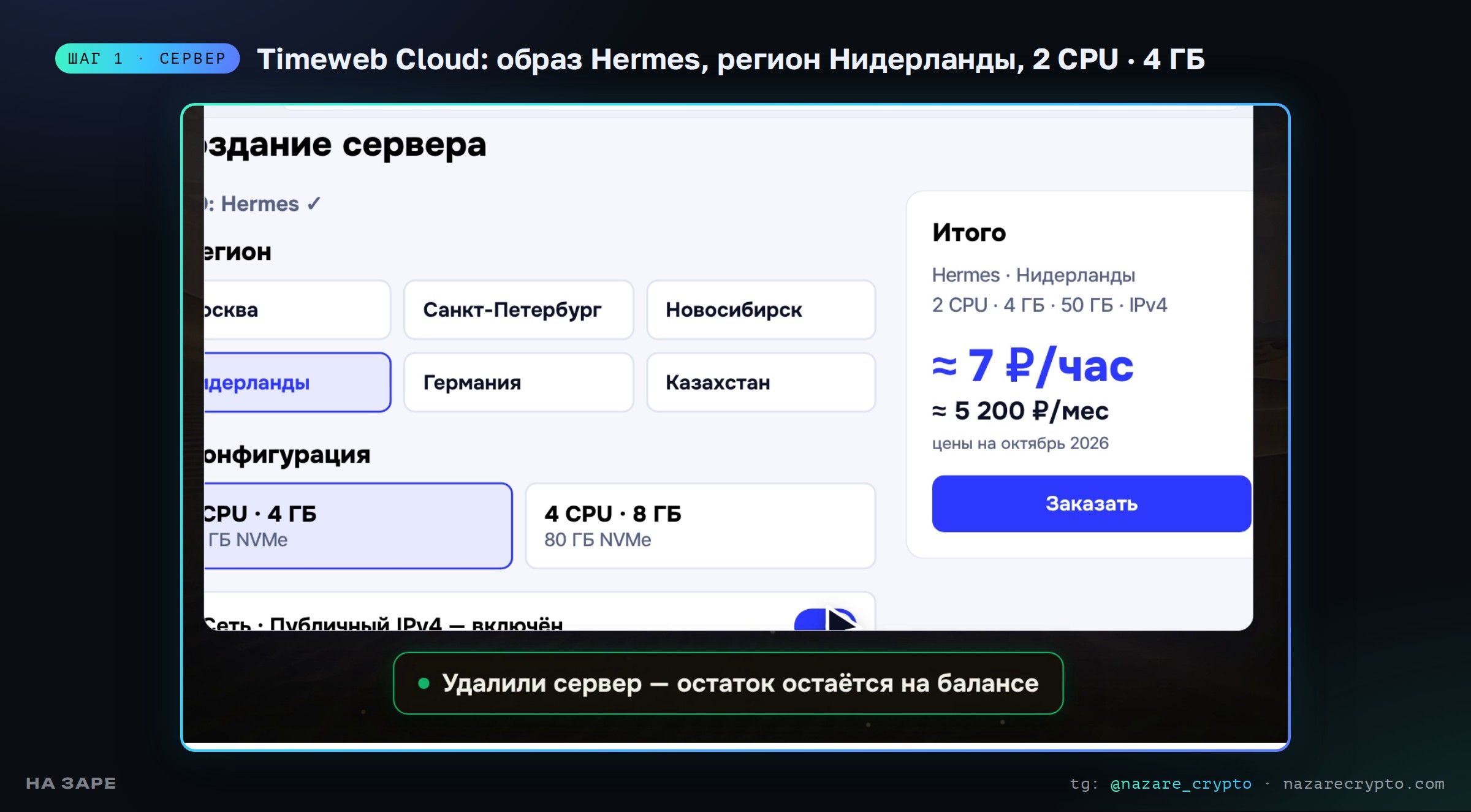Click the ≈ 5 200 ₽/мес monthly price
The height and width of the screenshot is (812, 1471).
(1020, 411)
